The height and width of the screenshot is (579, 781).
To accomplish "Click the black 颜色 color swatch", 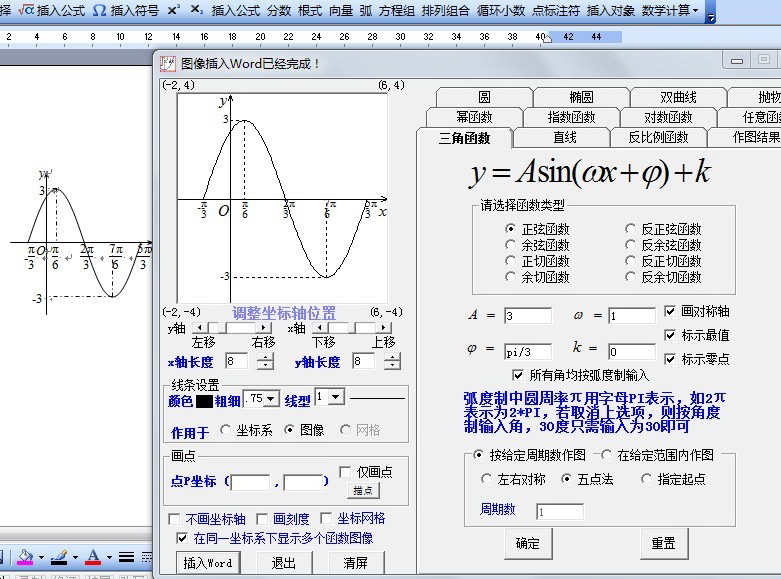I will pos(204,402).
